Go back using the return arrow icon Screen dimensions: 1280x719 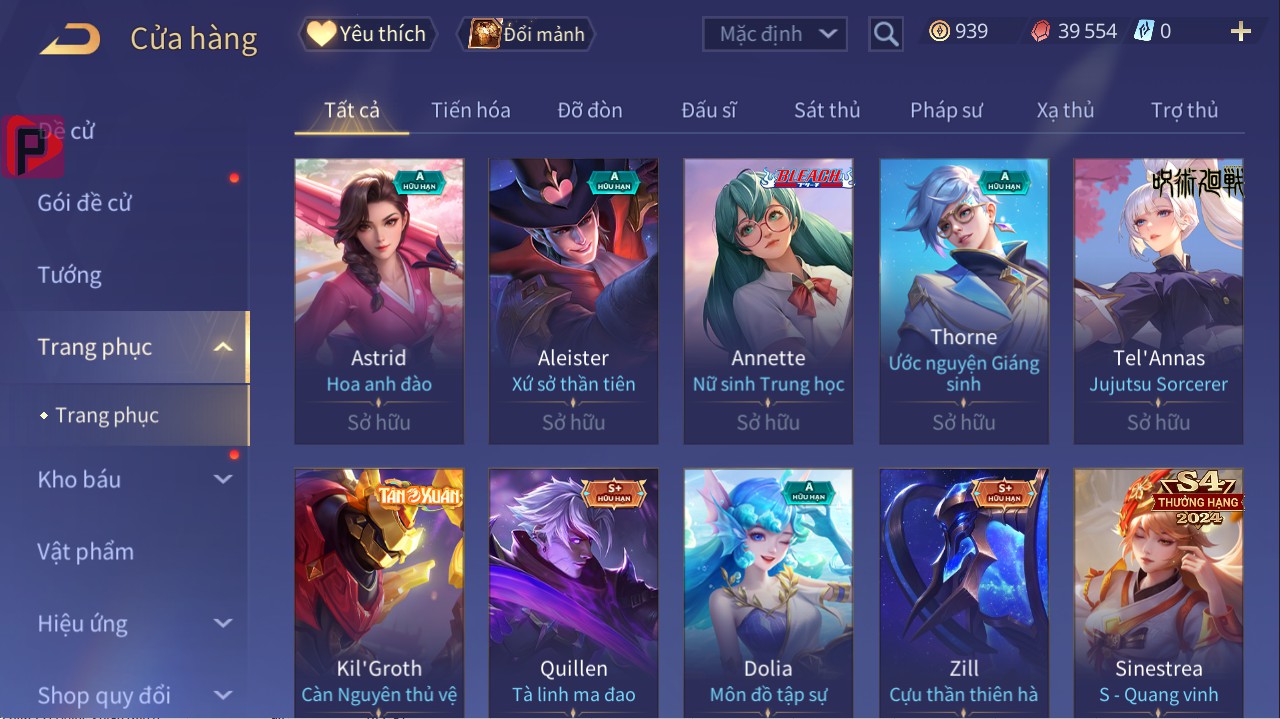tap(70, 39)
